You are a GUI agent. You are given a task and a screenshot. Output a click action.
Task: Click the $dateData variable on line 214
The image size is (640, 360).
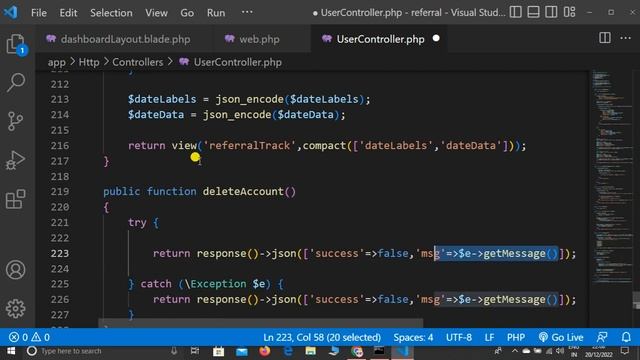click(305, 115)
